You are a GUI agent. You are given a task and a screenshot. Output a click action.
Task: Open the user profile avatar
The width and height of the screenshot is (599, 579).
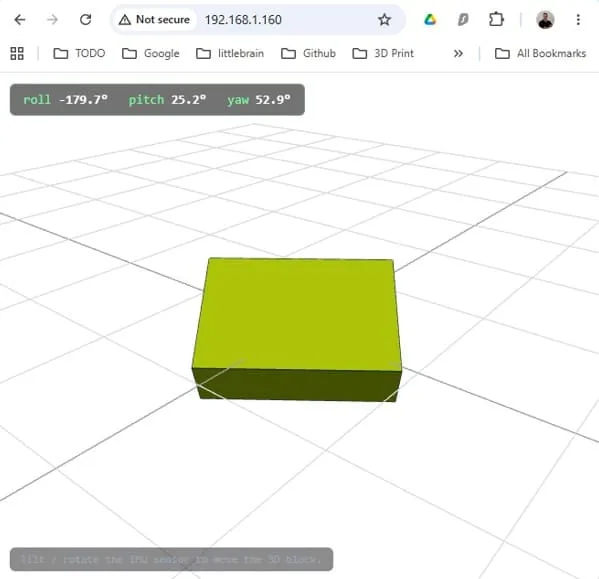coord(545,19)
